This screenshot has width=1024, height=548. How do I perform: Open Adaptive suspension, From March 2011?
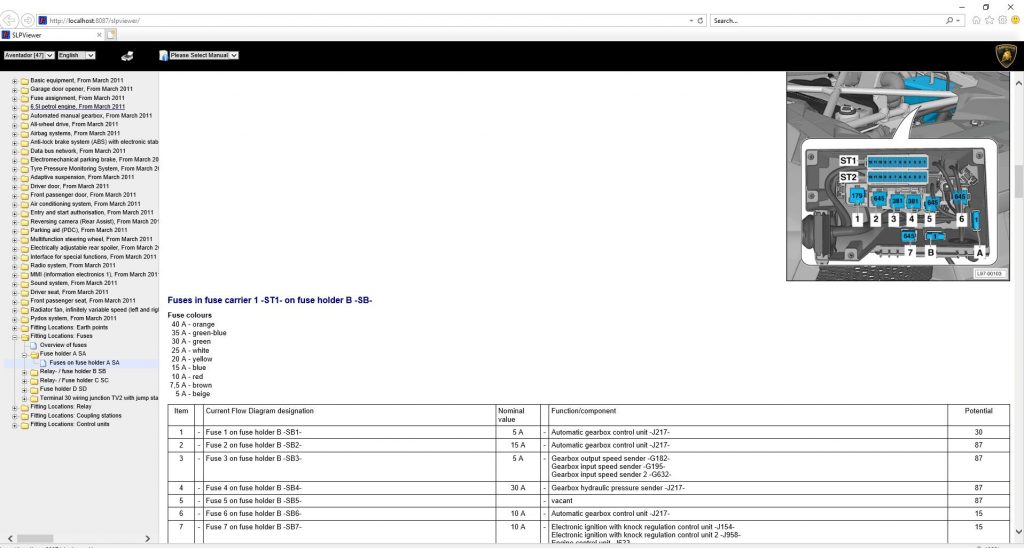click(82, 177)
